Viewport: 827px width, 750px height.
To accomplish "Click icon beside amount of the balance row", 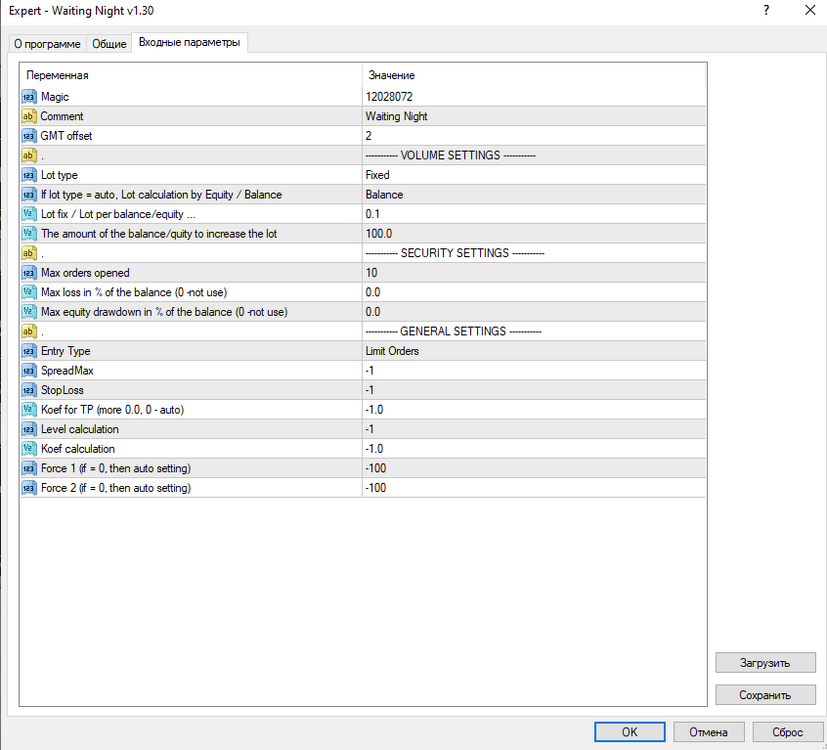I will pyautogui.click(x=29, y=234).
